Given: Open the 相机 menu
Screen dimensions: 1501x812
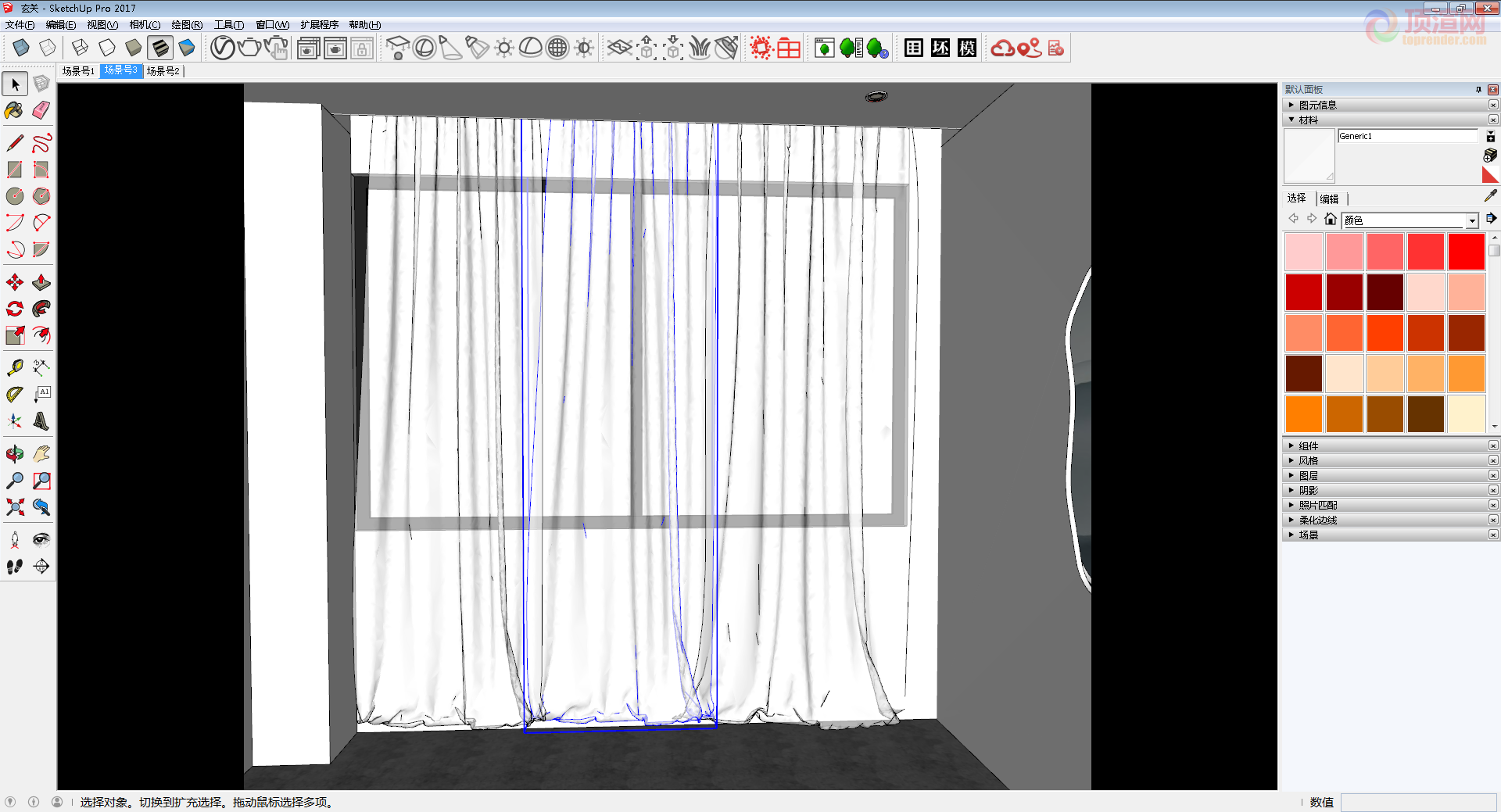Looking at the screenshot, I should click(x=145, y=25).
